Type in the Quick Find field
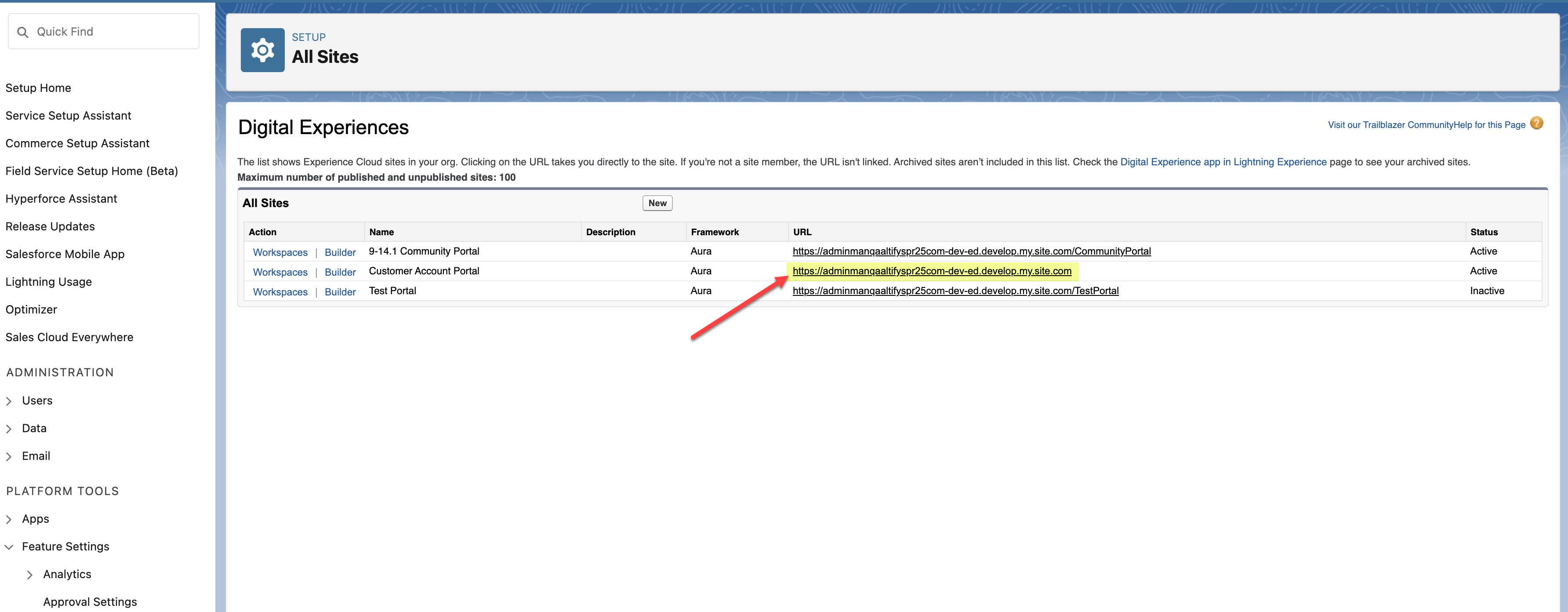The image size is (1568, 612). 113,32
